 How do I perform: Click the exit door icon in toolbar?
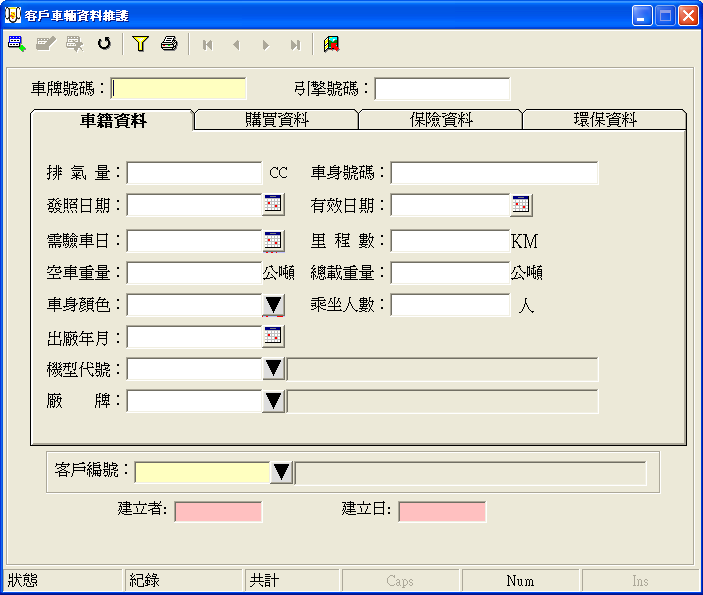[x=331, y=44]
